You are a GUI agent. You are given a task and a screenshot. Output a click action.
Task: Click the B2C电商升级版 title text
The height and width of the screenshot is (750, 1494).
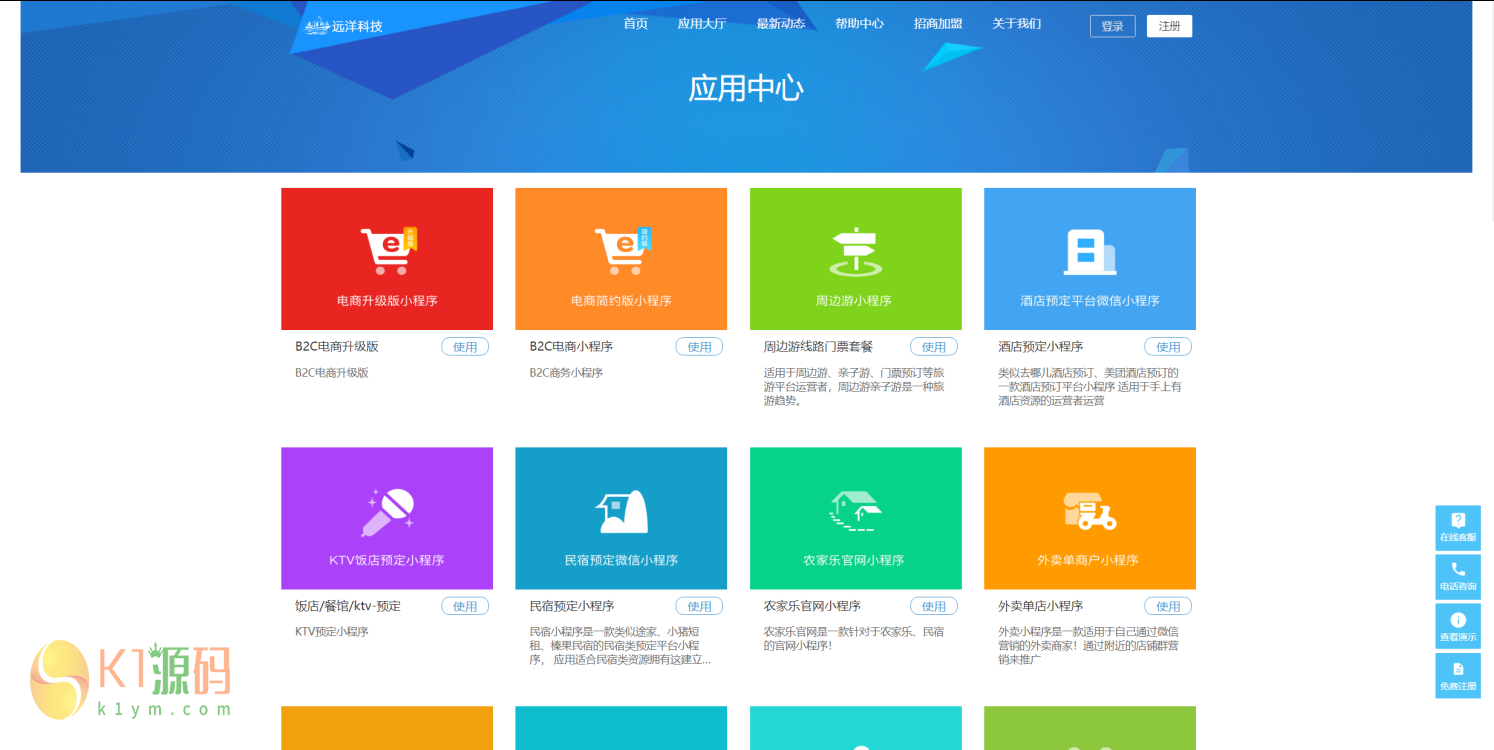[x=337, y=347]
